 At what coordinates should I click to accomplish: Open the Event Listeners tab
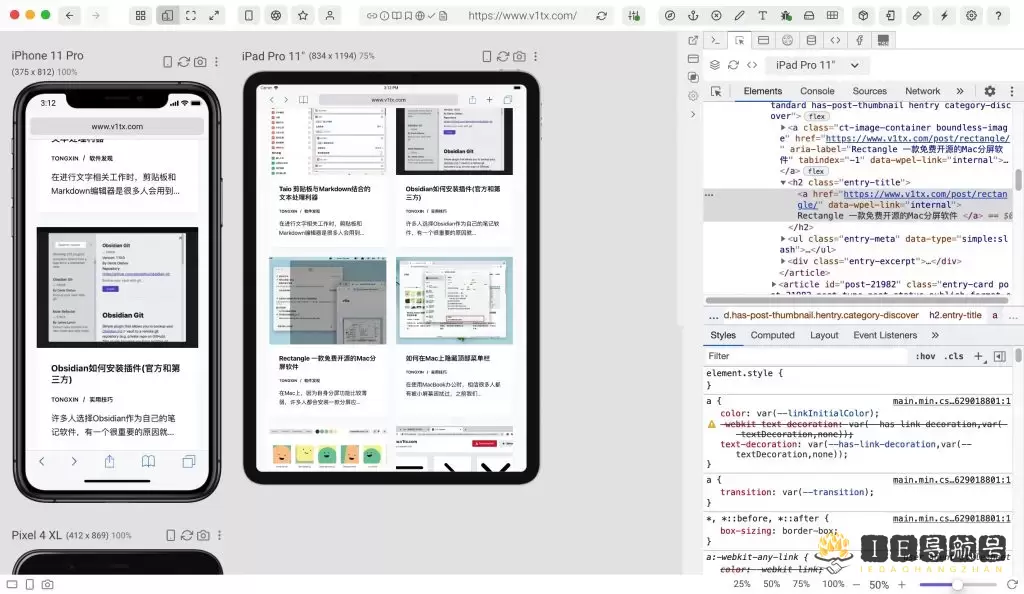pos(885,335)
